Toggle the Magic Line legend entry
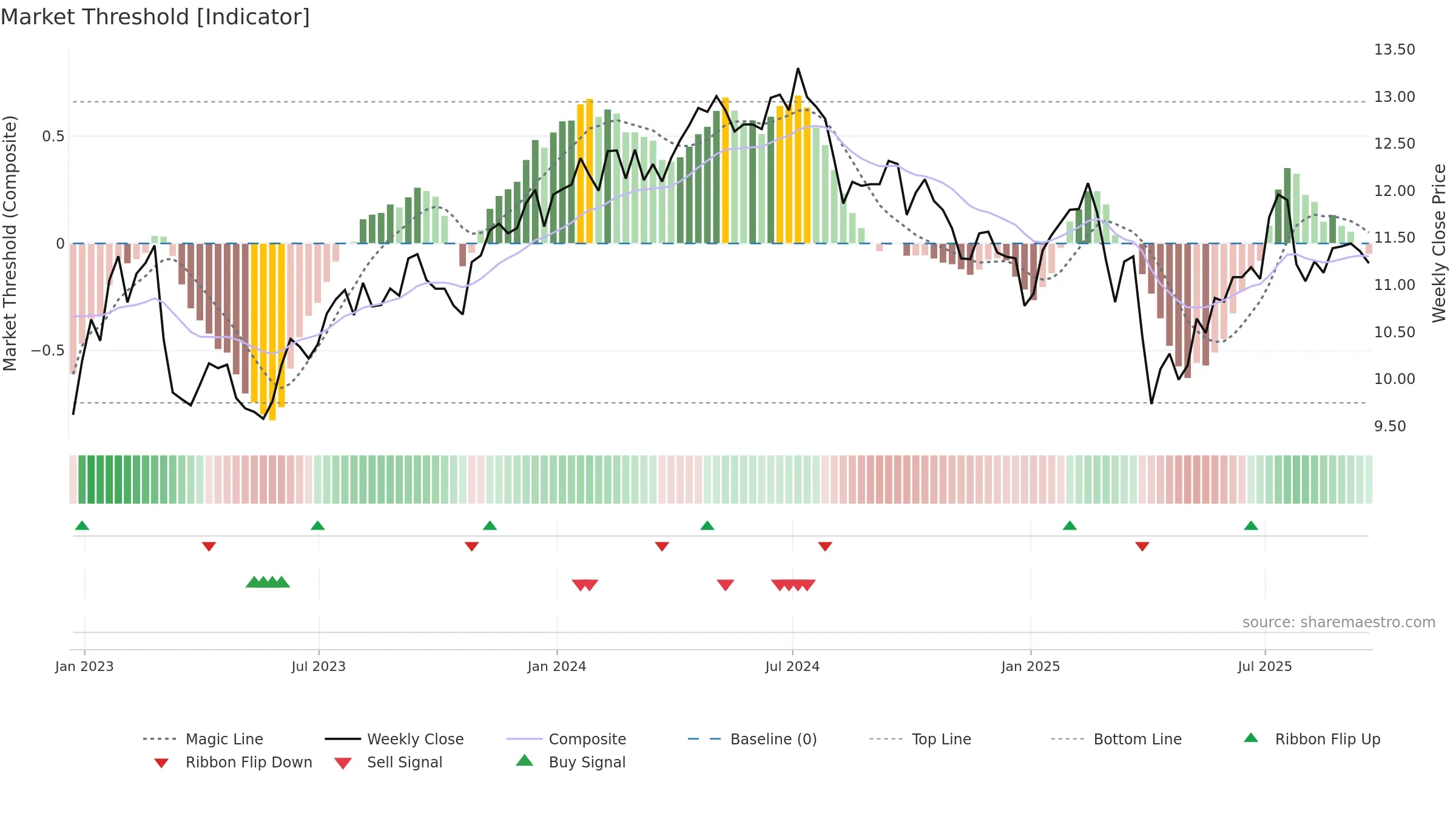Viewport: 1456px width, 819px height. tap(203, 739)
